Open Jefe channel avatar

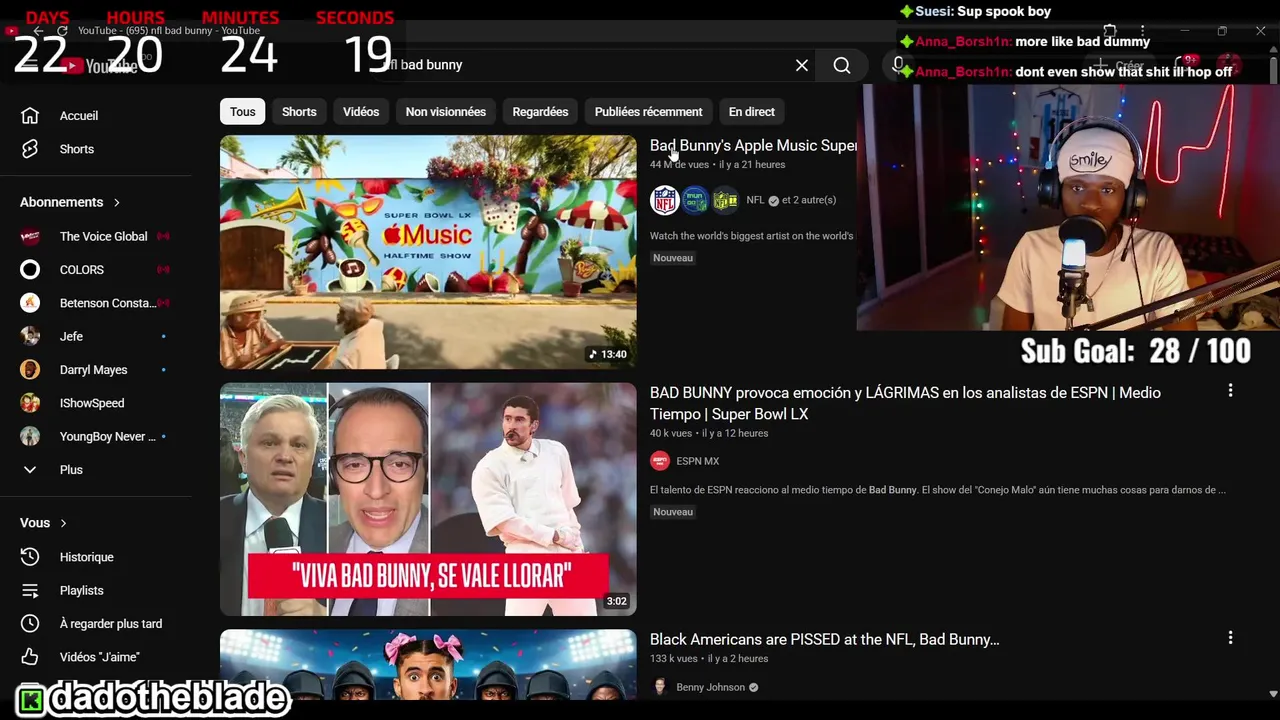coord(30,337)
